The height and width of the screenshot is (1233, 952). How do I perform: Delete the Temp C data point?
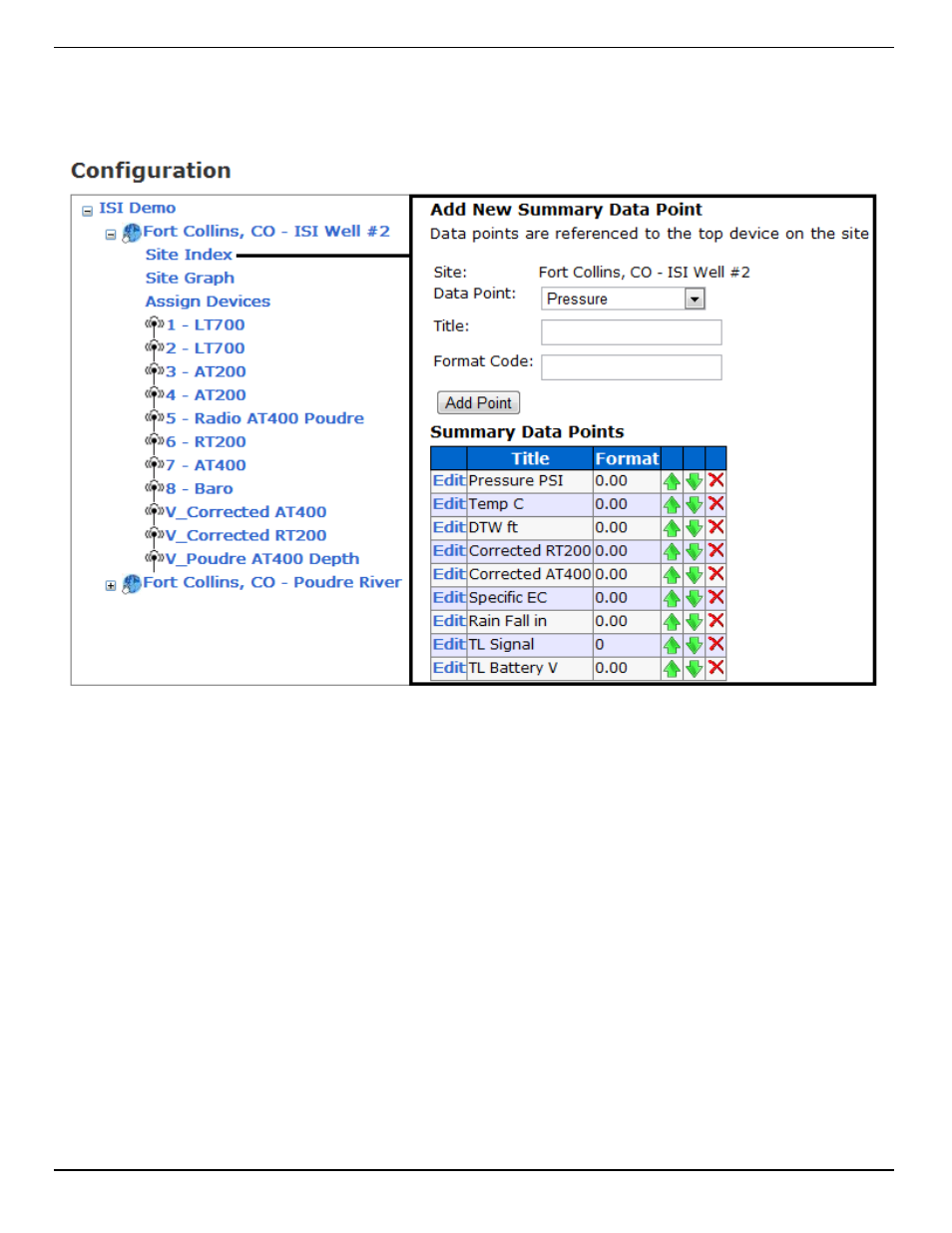pyautogui.click(x=715, y=504)
